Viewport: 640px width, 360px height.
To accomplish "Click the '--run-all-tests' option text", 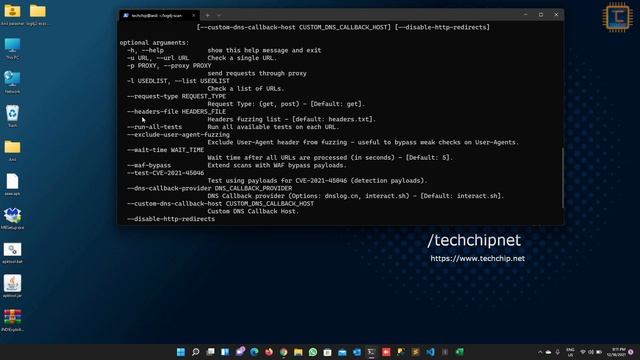I will tap(154, 127).
